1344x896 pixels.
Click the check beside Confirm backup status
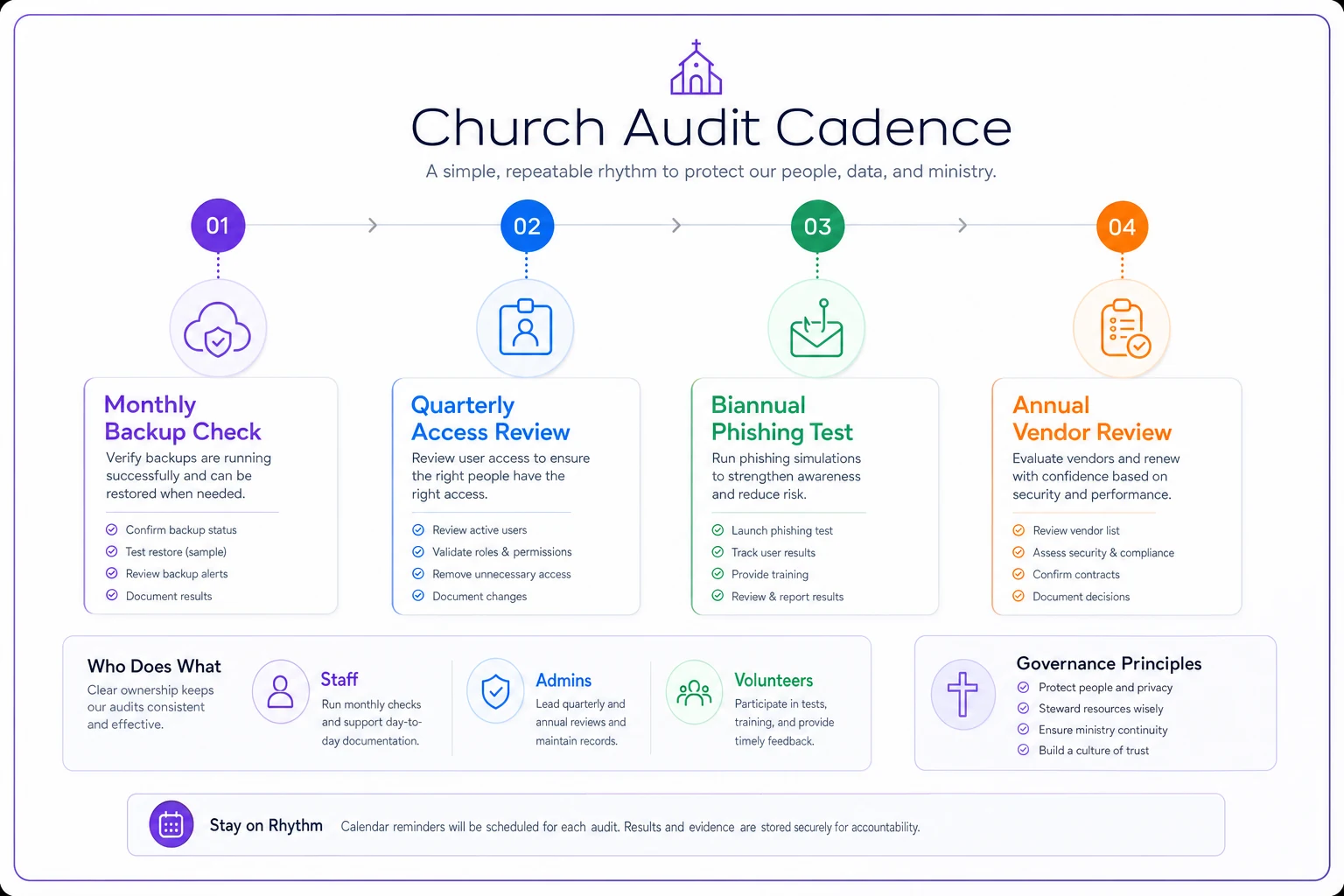click(112, 529)
